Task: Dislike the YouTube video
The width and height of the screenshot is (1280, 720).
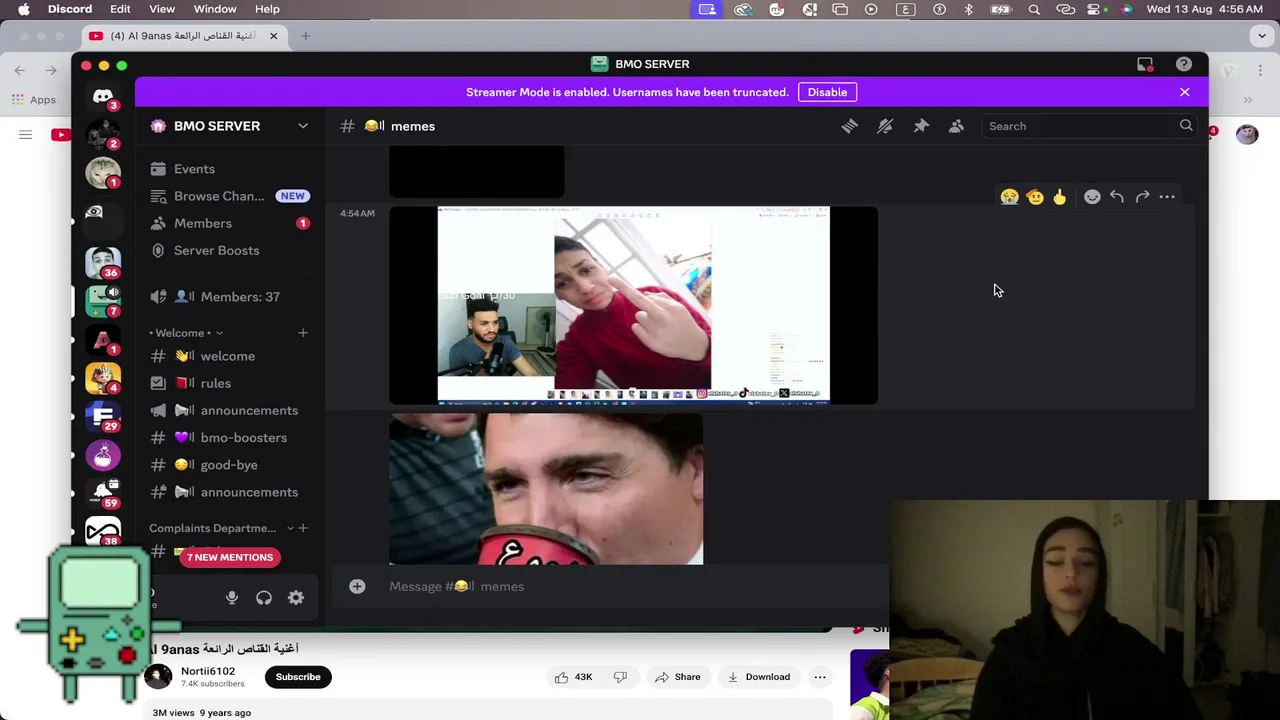Action: click(621, 677)
